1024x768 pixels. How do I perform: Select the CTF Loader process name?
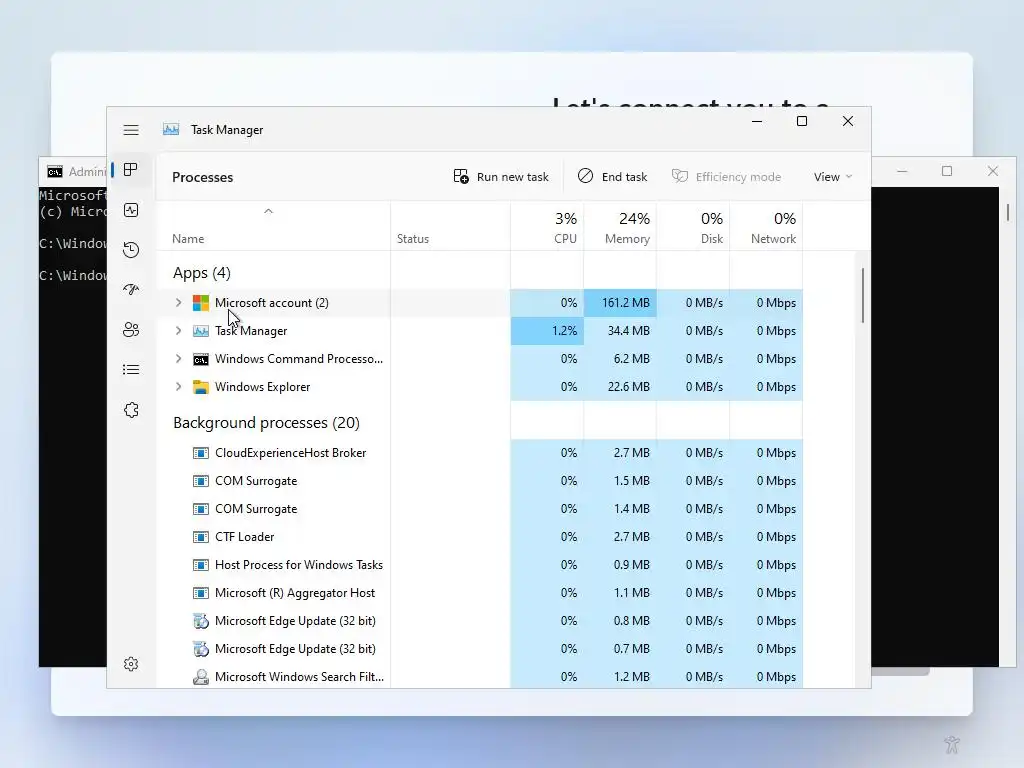click(244, 537)
